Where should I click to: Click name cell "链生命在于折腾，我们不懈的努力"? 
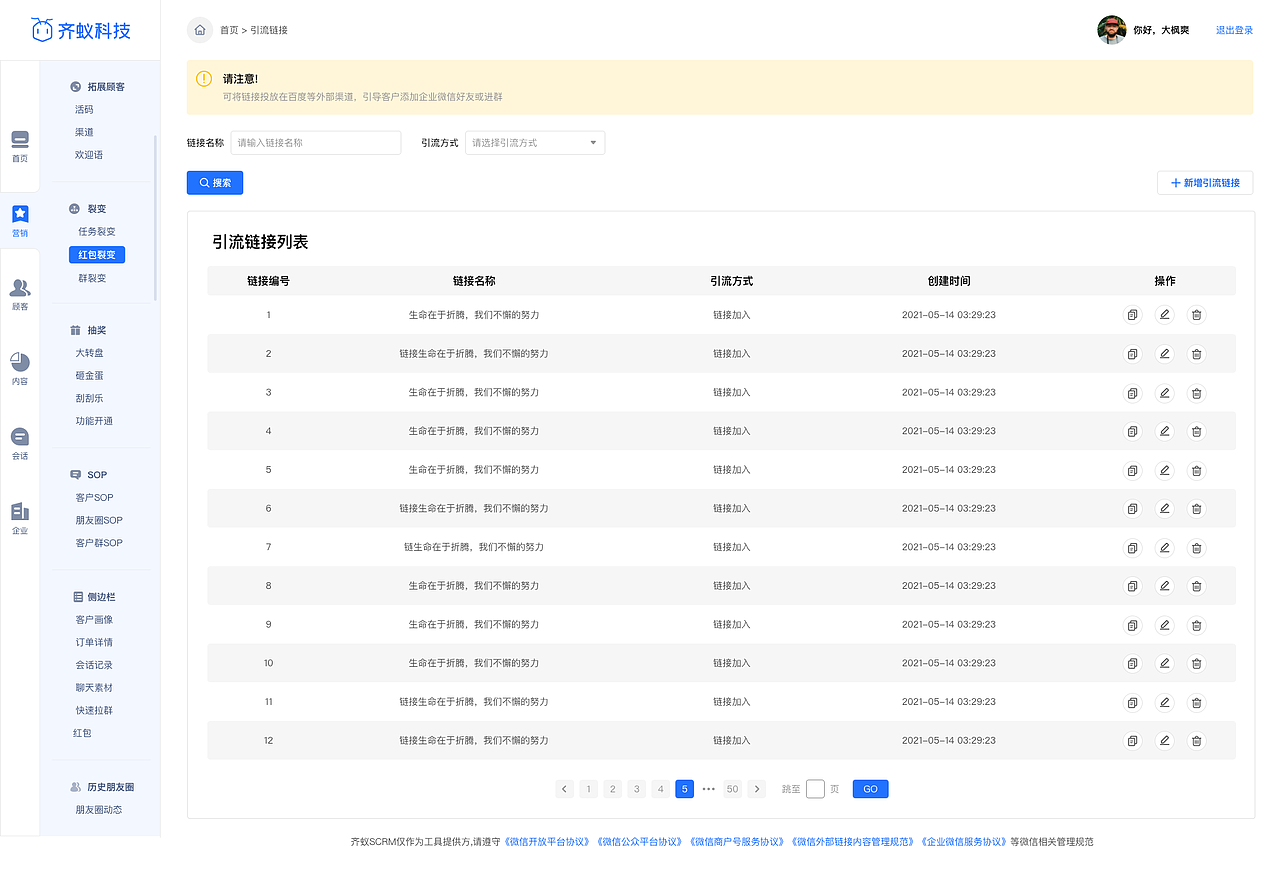coord(474,547)
